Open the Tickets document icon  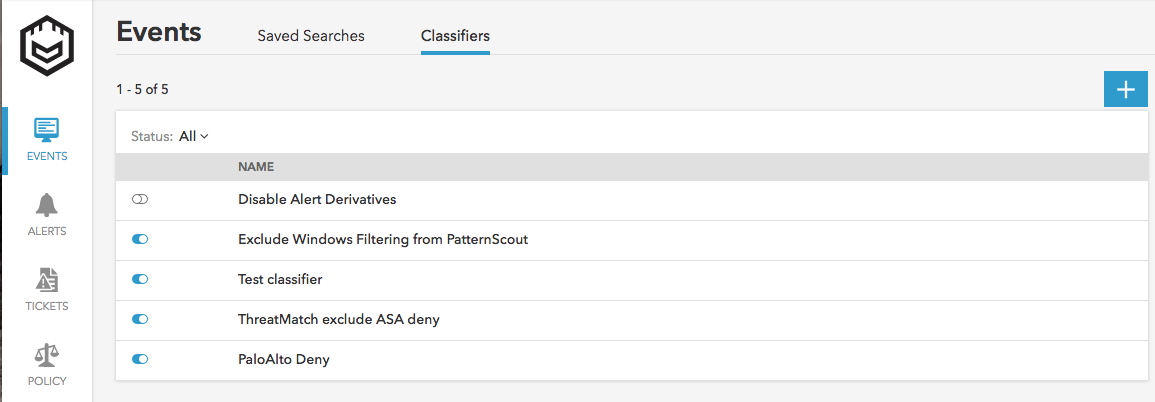click(x=46, y=280)
